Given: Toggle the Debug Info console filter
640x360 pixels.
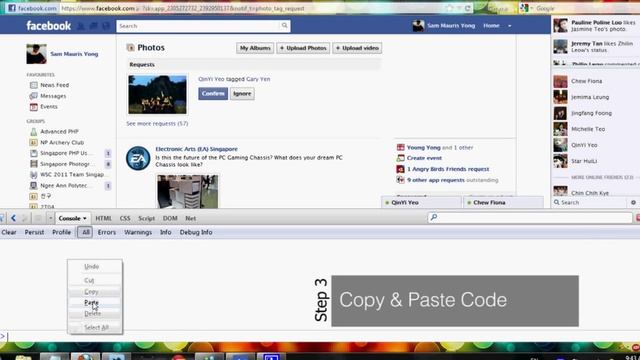Looking at the screenshot, I should [196, 232].
